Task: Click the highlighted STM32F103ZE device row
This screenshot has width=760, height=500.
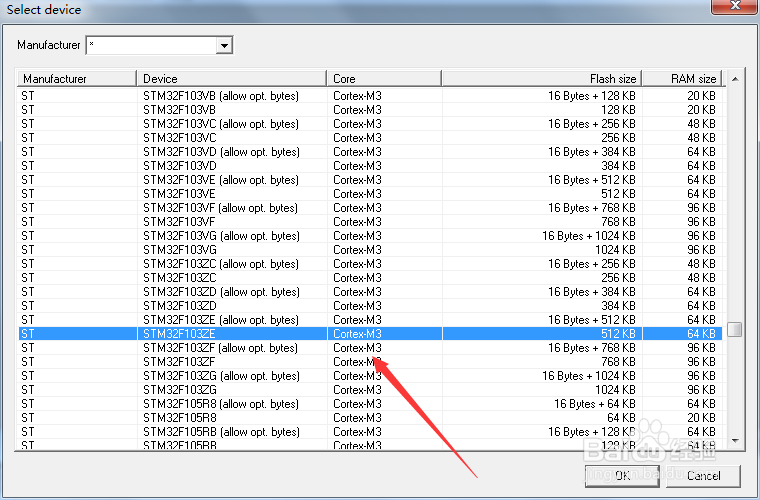Action: [370, 334]
